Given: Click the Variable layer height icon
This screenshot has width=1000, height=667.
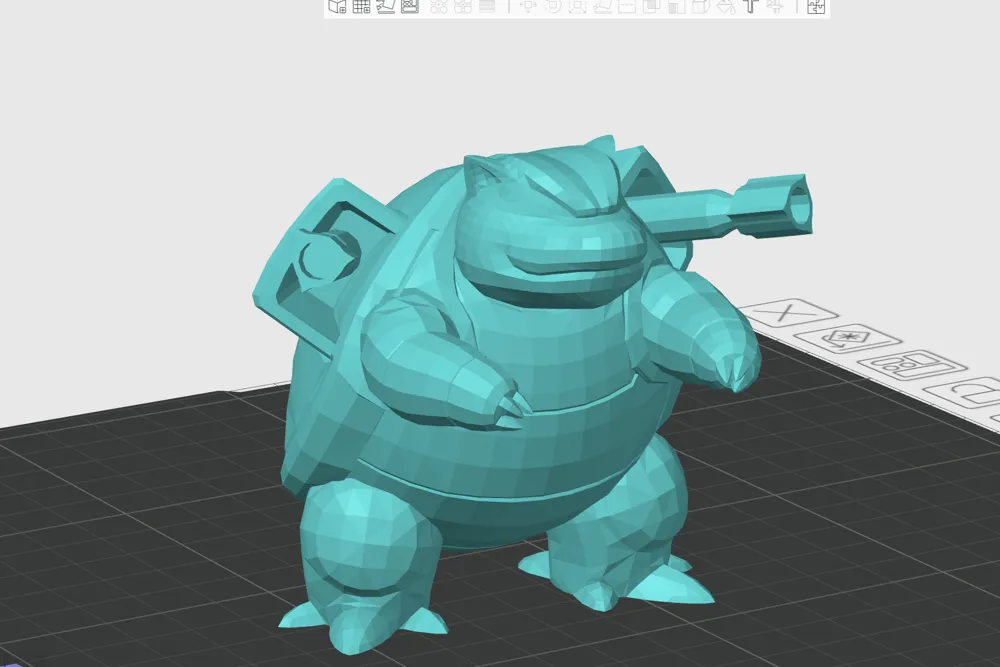Looking at the screenshot, I should [x=487, y=6].
